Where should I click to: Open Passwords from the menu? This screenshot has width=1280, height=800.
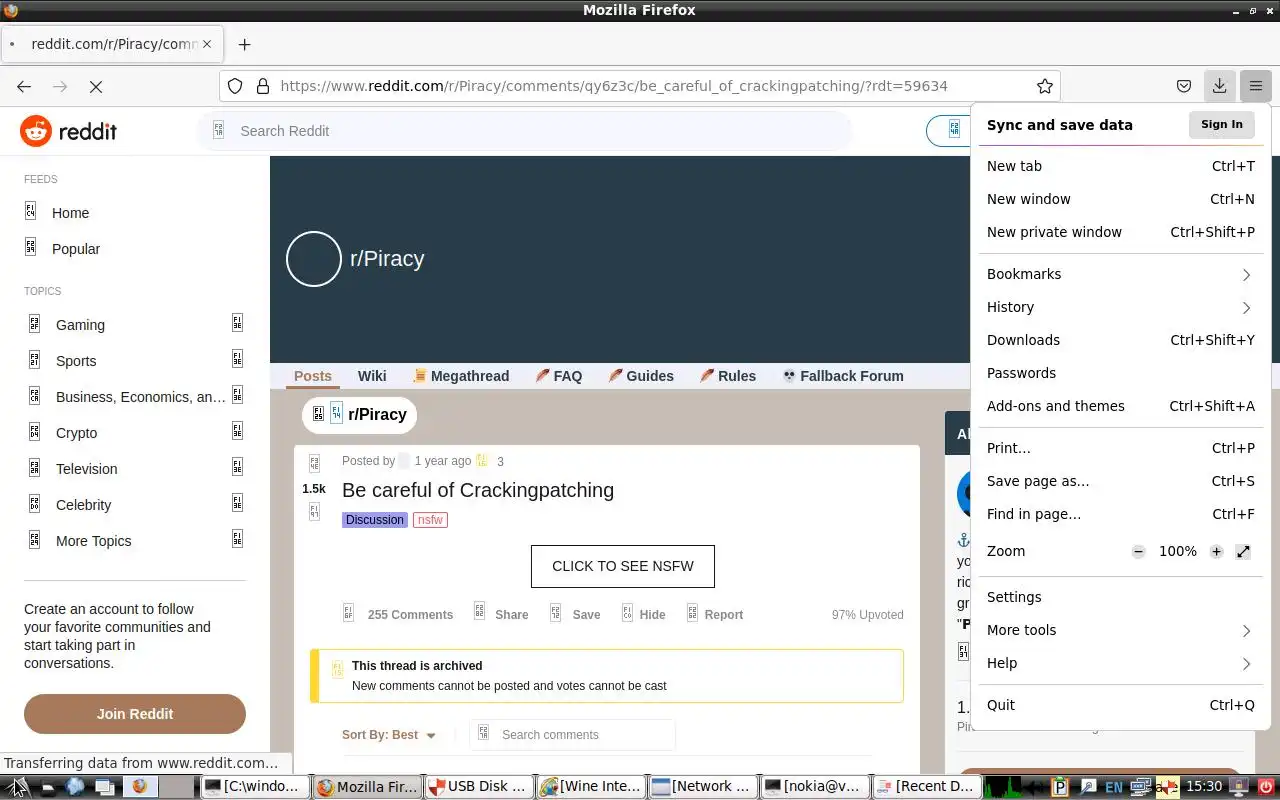tap(1120, 373)
